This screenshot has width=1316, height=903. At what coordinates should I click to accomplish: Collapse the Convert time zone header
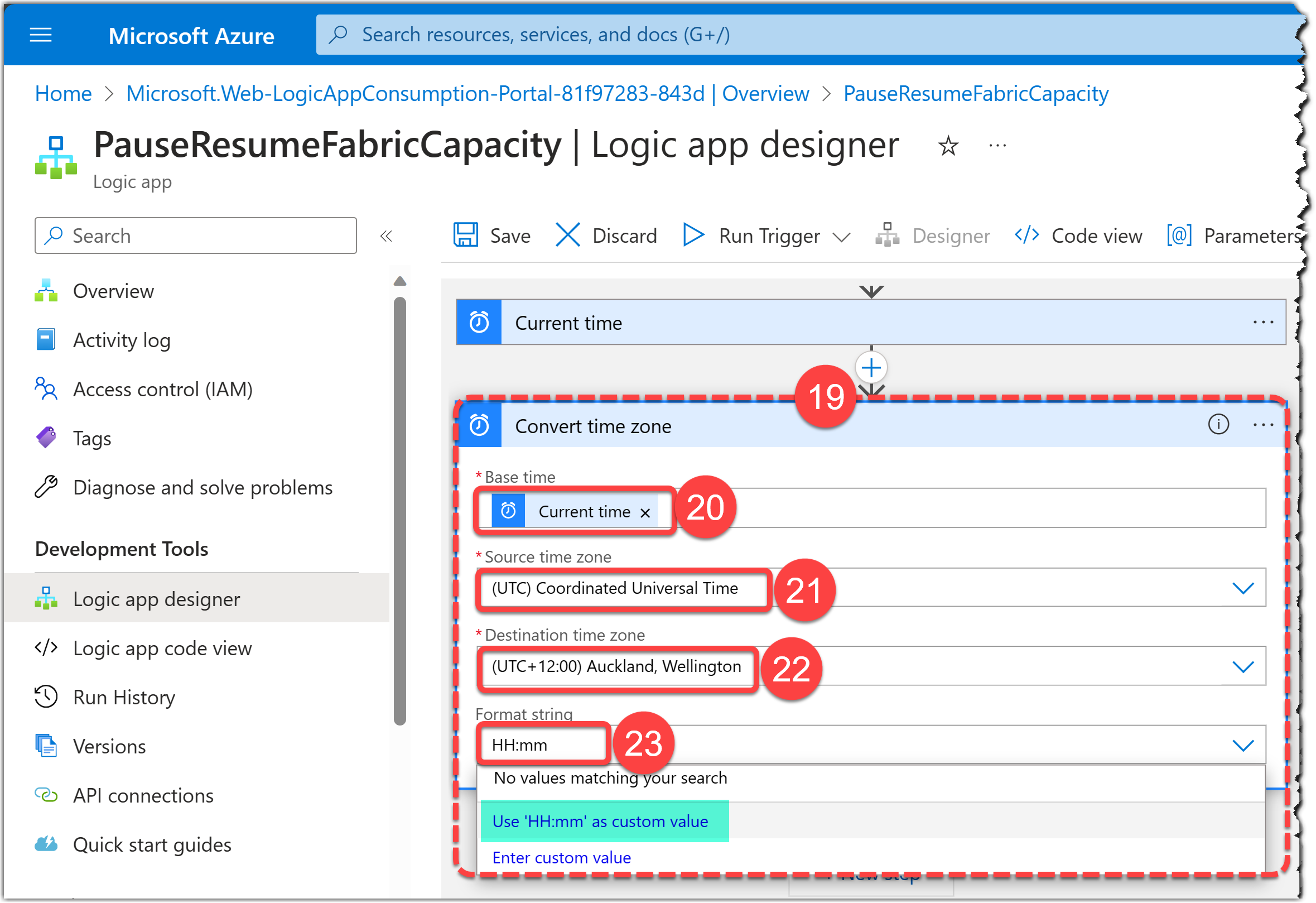click(x=872, y=426)
